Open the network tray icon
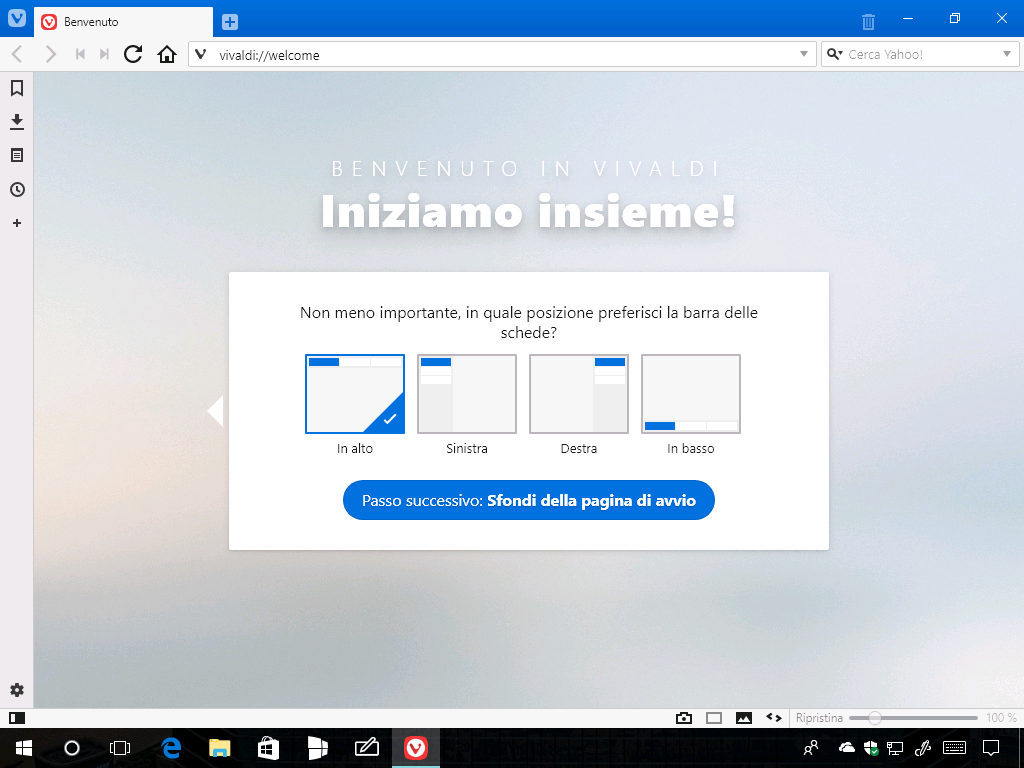 click(895, 747)
